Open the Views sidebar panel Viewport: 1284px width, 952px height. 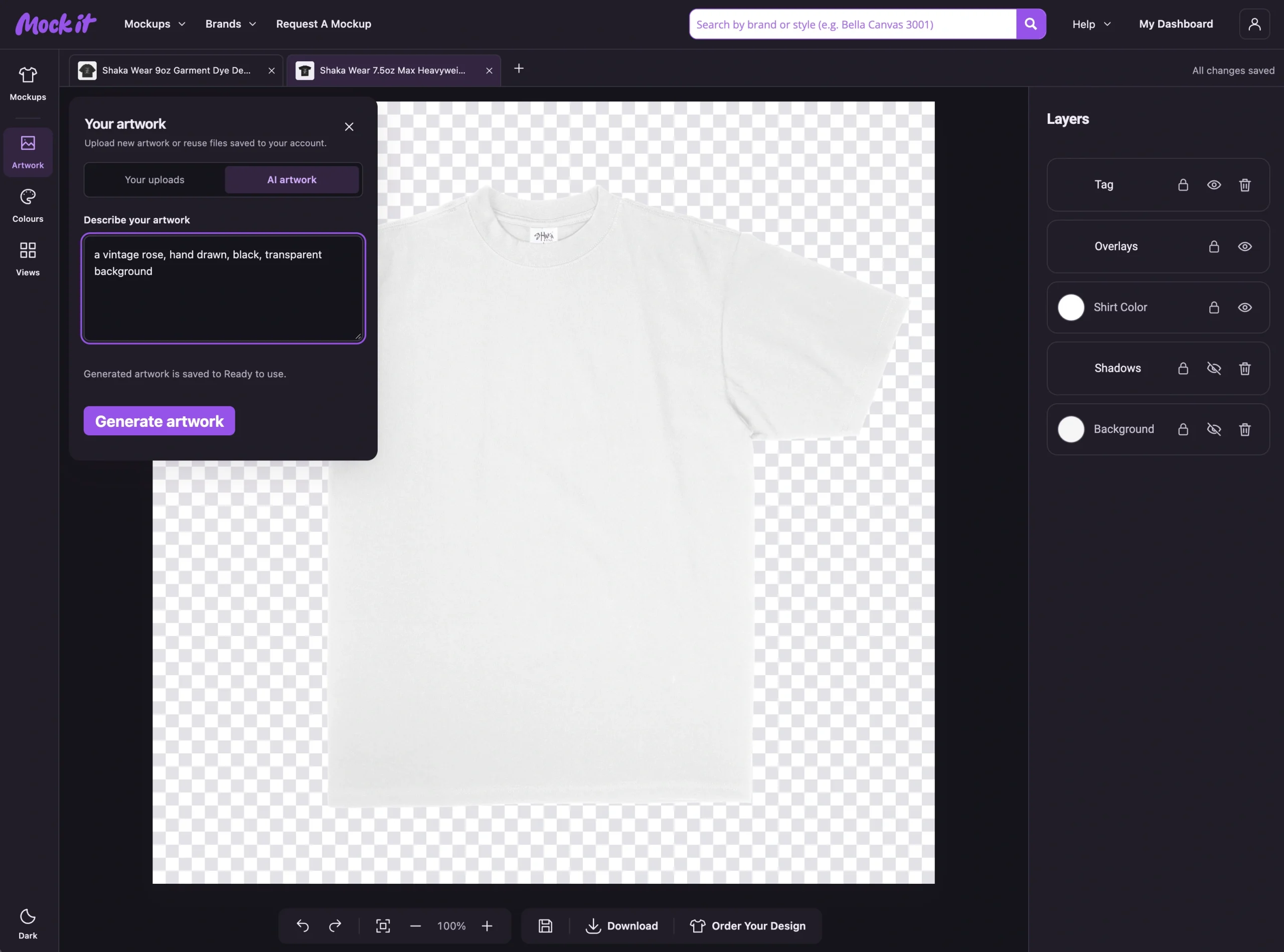click(x=28, y=259)
